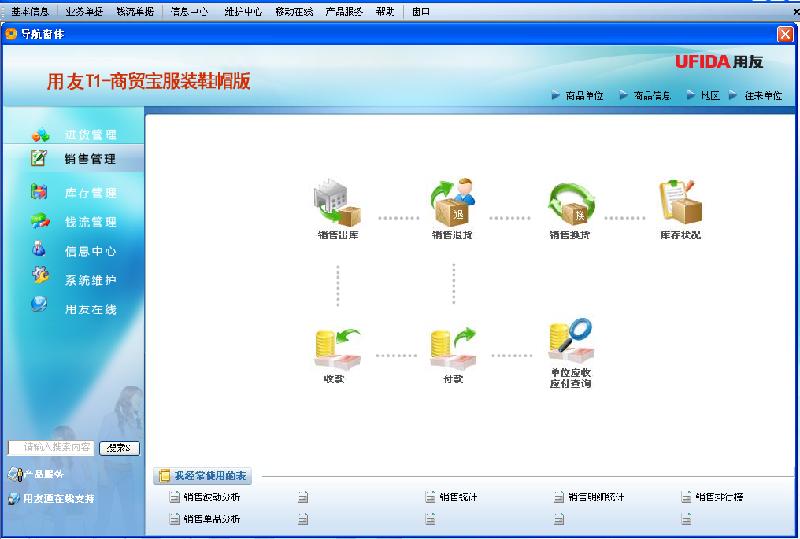
Task: Open the 销售波动分析 report
Action: pos(212,497)
